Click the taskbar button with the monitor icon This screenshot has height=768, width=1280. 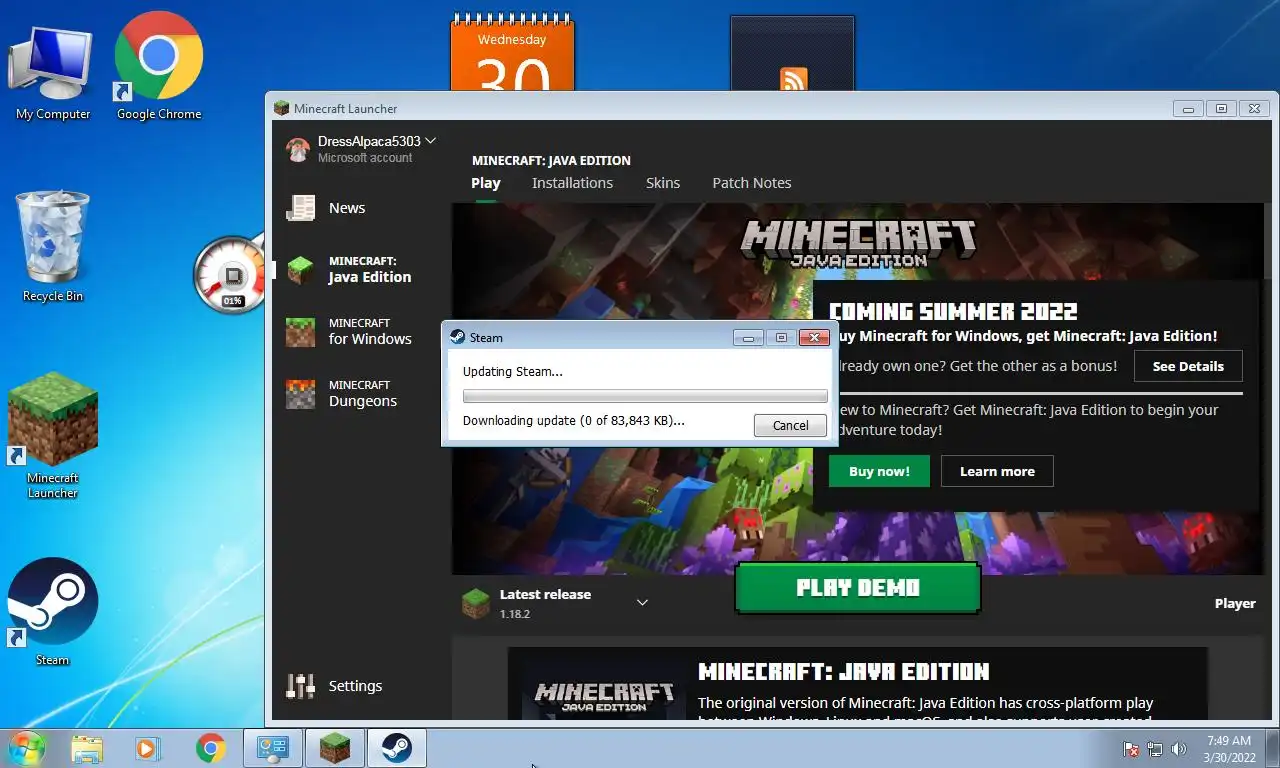point(273,749)
